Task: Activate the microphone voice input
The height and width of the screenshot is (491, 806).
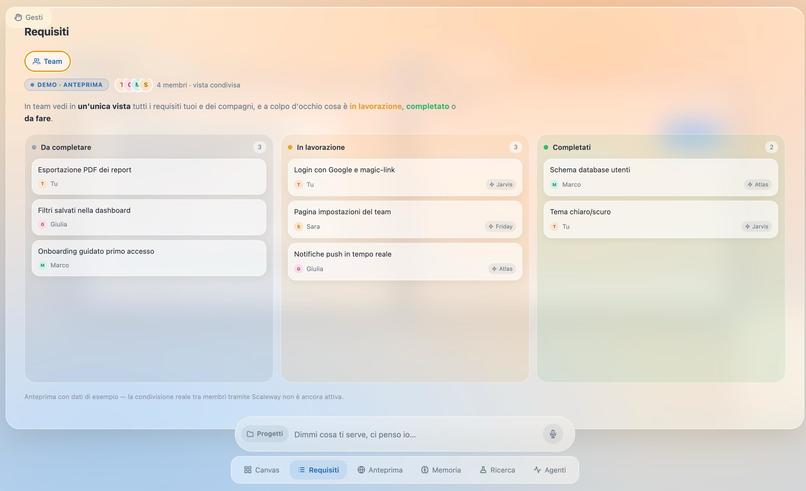Action: tap(553, 434)
